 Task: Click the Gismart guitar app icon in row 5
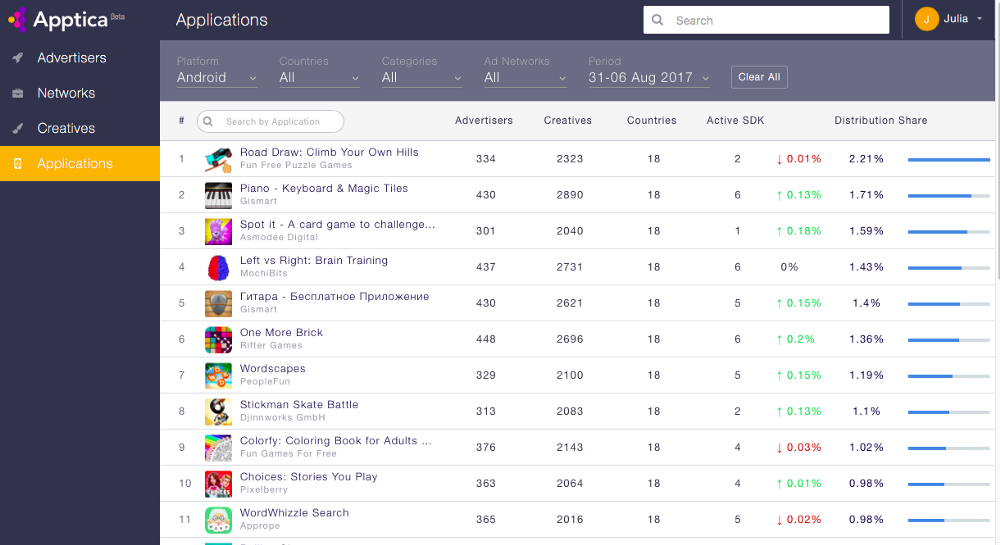218,303
